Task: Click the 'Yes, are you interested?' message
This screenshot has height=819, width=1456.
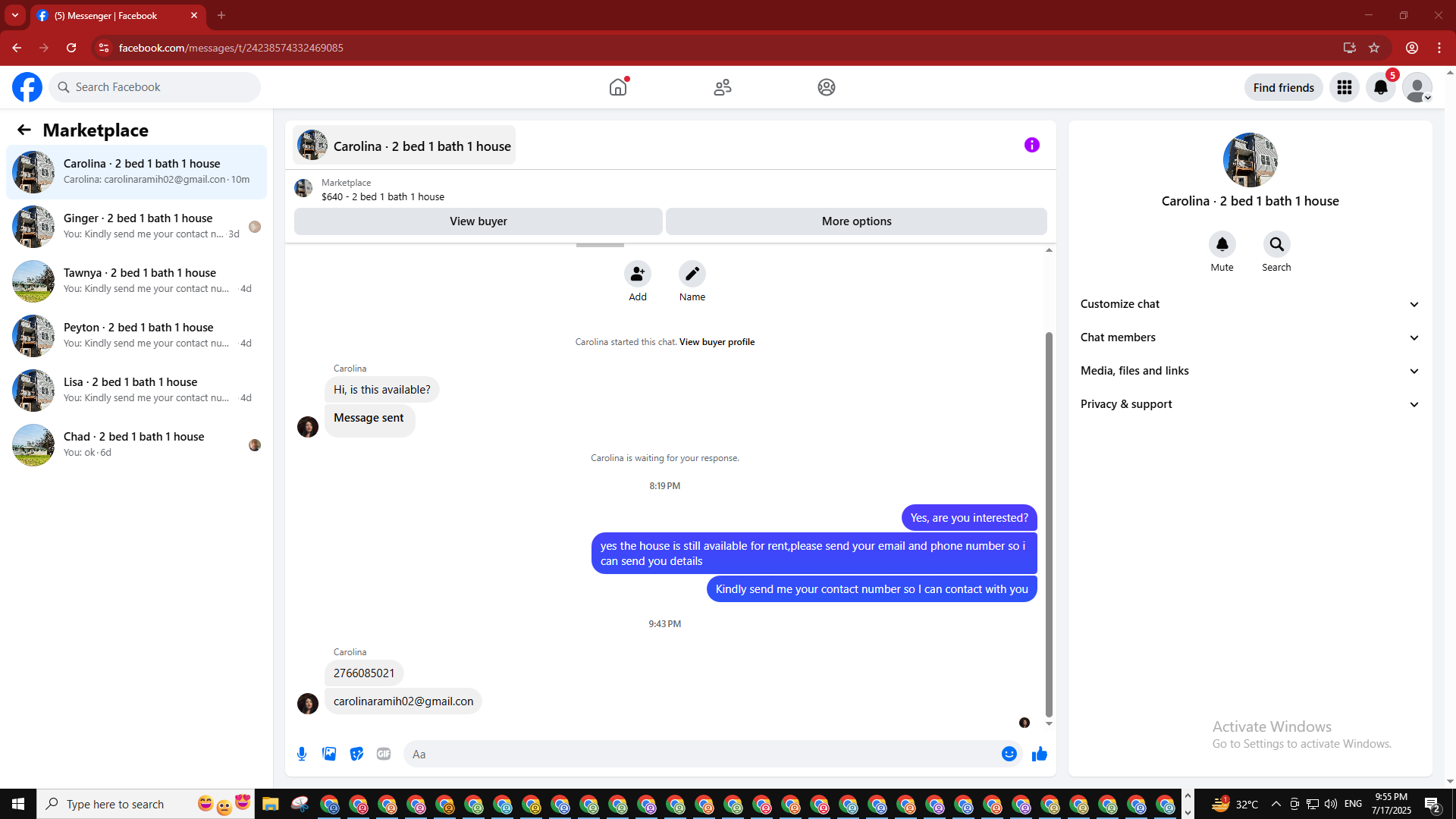Action: point(969,518)
